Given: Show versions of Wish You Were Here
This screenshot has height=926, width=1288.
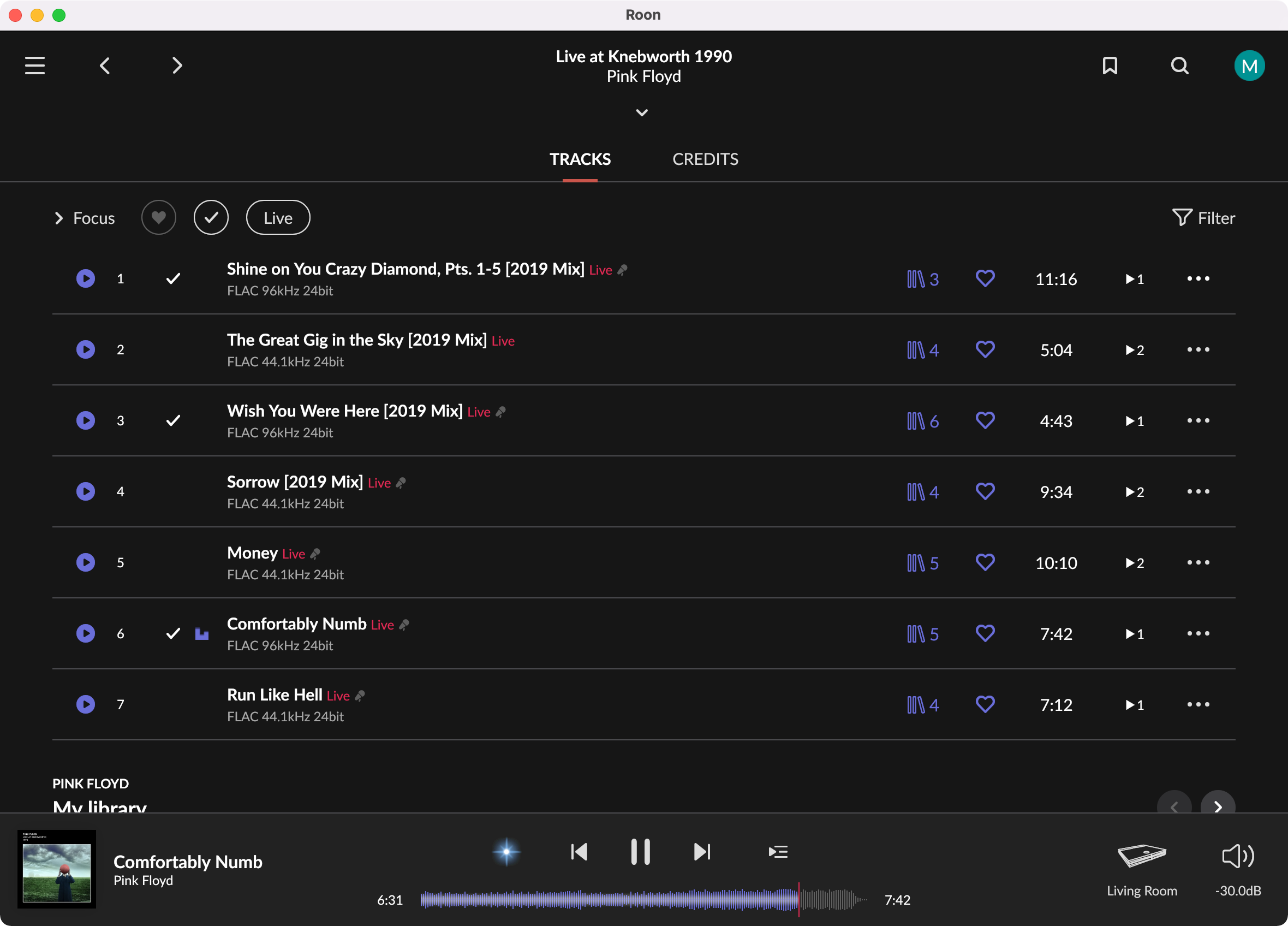Looking at the screenshot, I should (x=922, y=421).
